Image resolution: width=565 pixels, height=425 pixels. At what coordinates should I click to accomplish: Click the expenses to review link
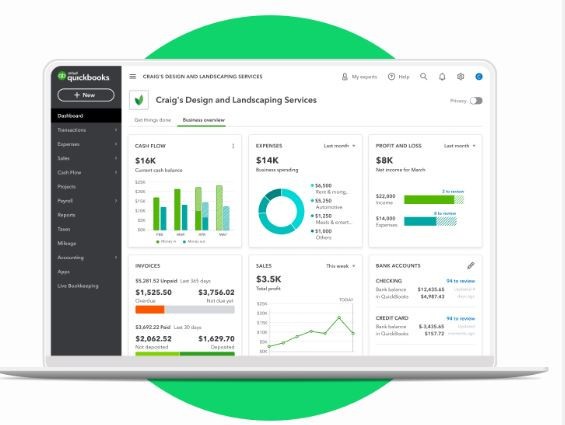point(445,213)
